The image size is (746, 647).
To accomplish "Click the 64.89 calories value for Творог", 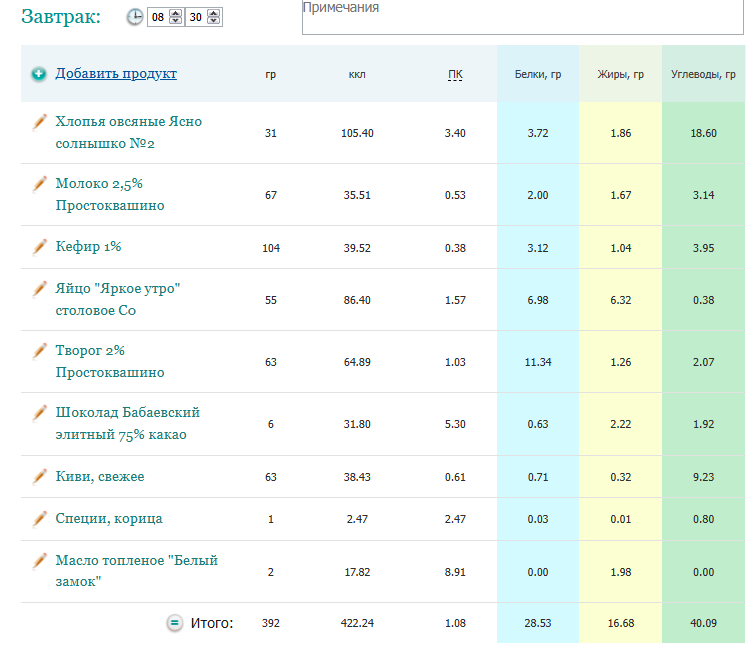I will [x=357, y=362].
